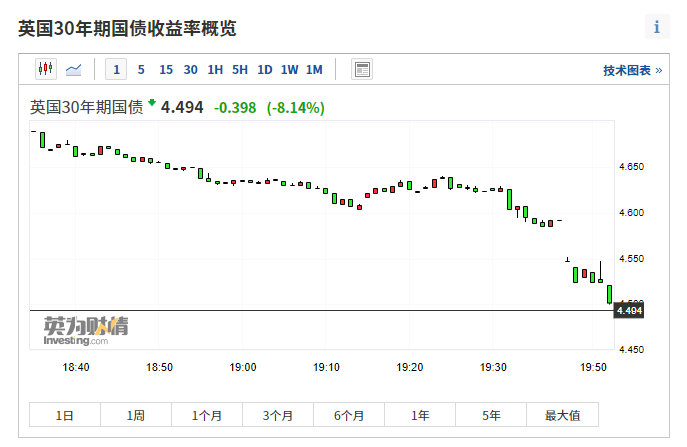Set the interval to 30 minutes
Screen dimensions: 687x447
point(190,69)
